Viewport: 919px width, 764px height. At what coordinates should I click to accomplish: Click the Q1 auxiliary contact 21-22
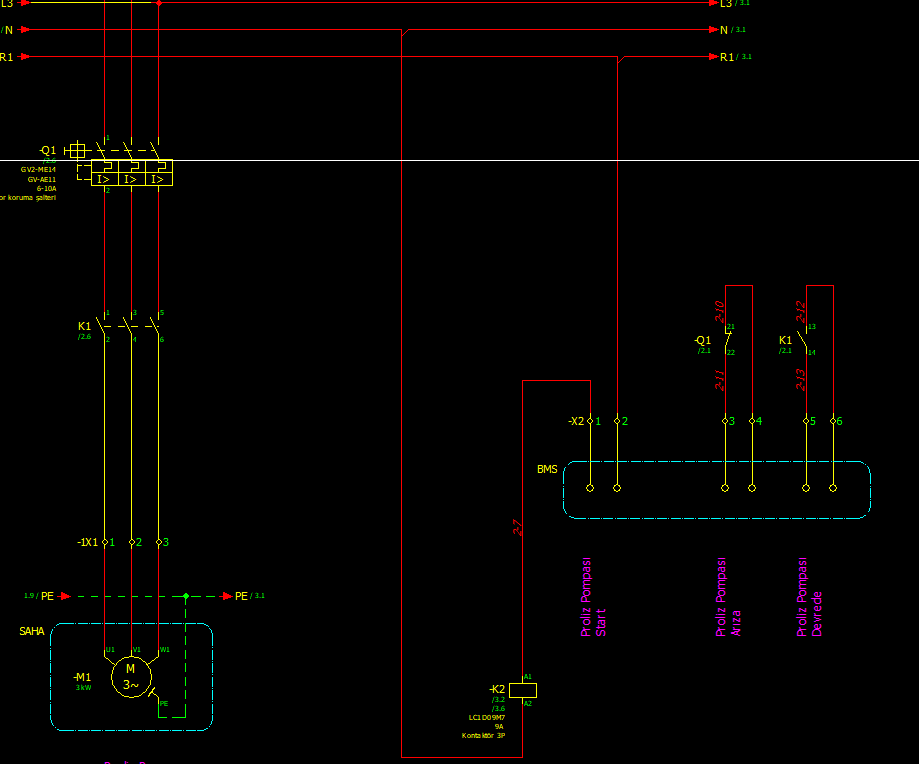click(x=728, y=339)
